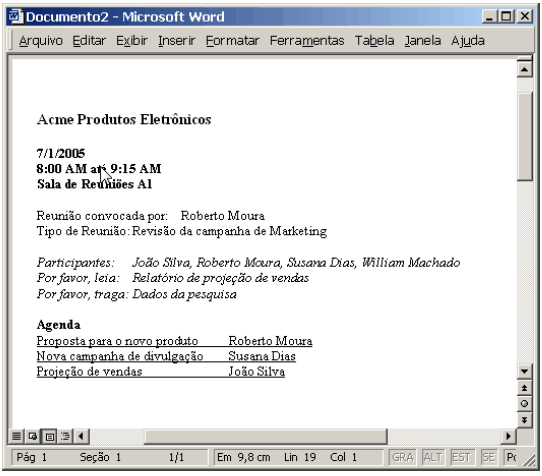Click William Machado in participants list
The height and width of the screenshot is (476, 542).
(x=411, y=263)
